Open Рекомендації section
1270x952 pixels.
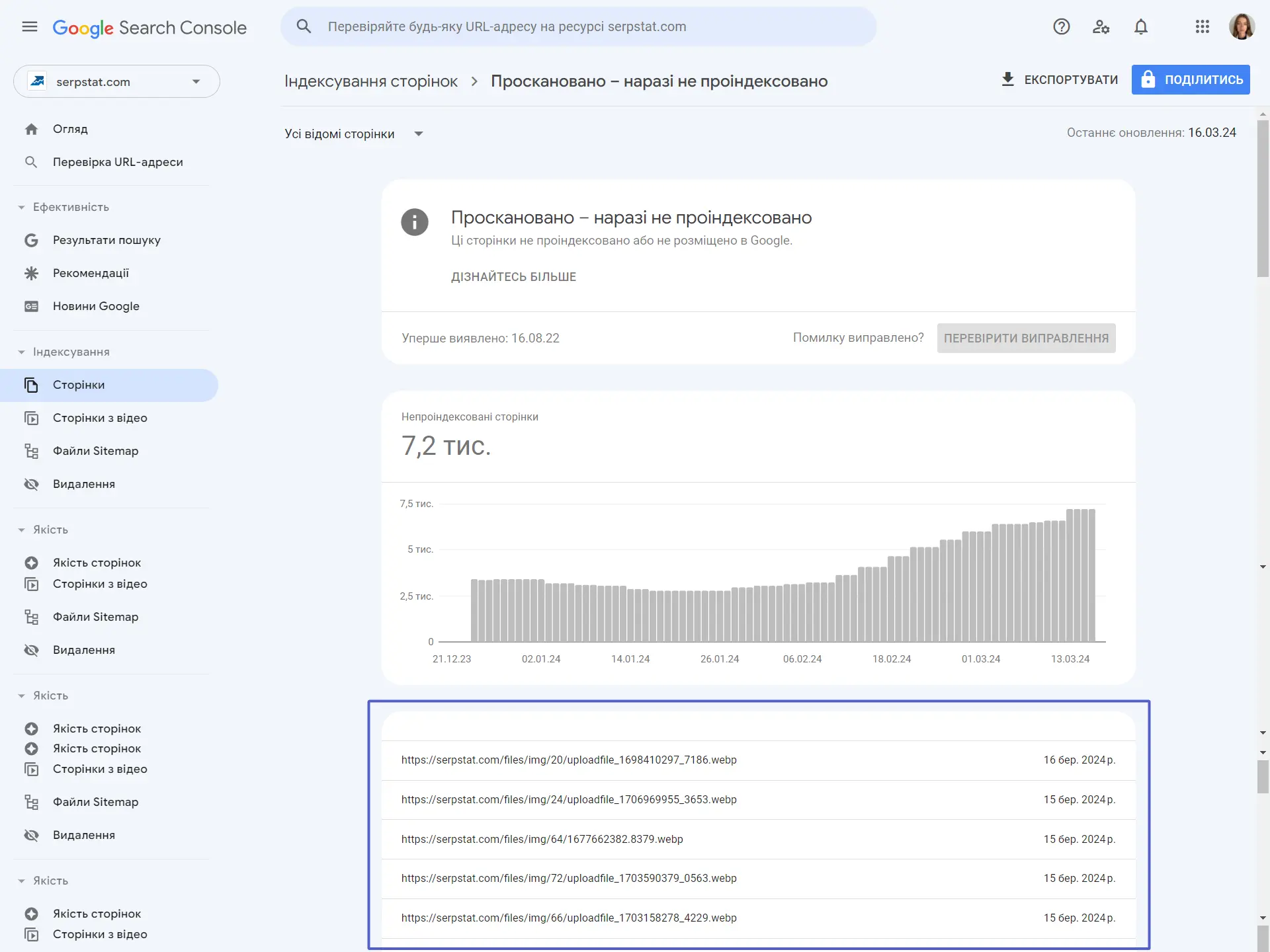click(91, 273)
